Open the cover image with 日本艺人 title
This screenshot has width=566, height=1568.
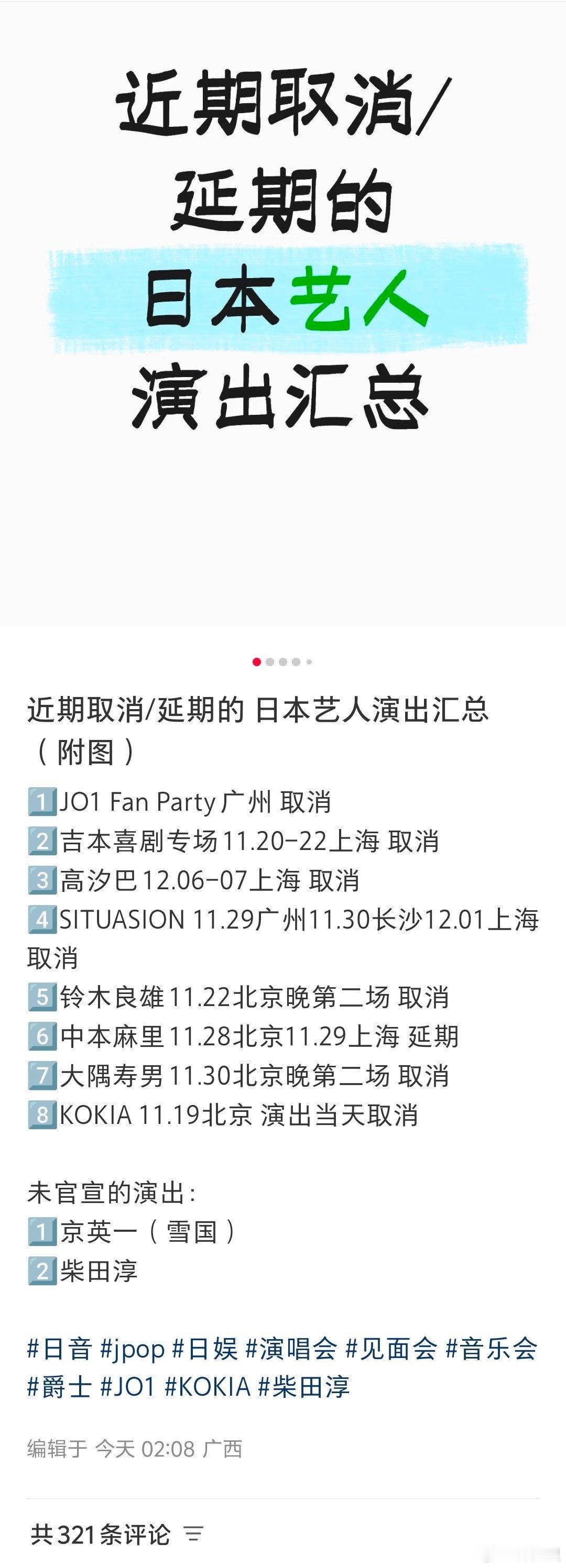pos(282,314)
